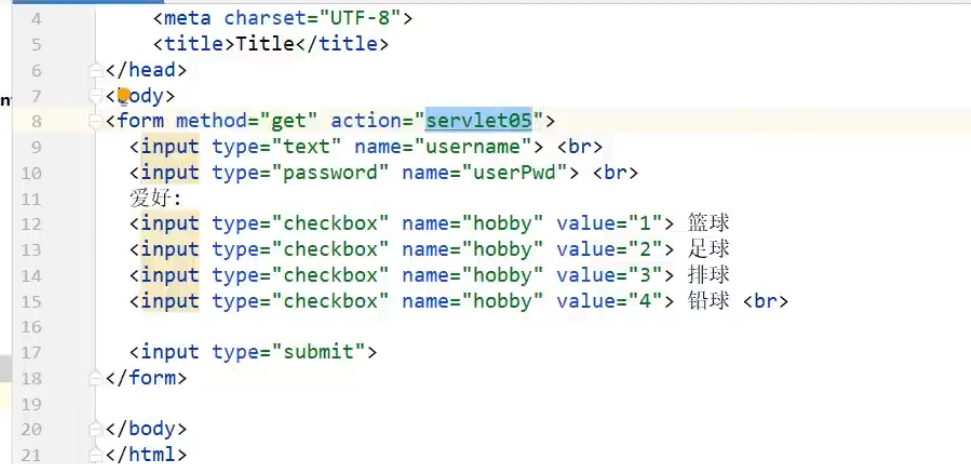The image size is (971, 464).
Task: Click the <br> tag on the userPwd line
Action: point(616,172)
